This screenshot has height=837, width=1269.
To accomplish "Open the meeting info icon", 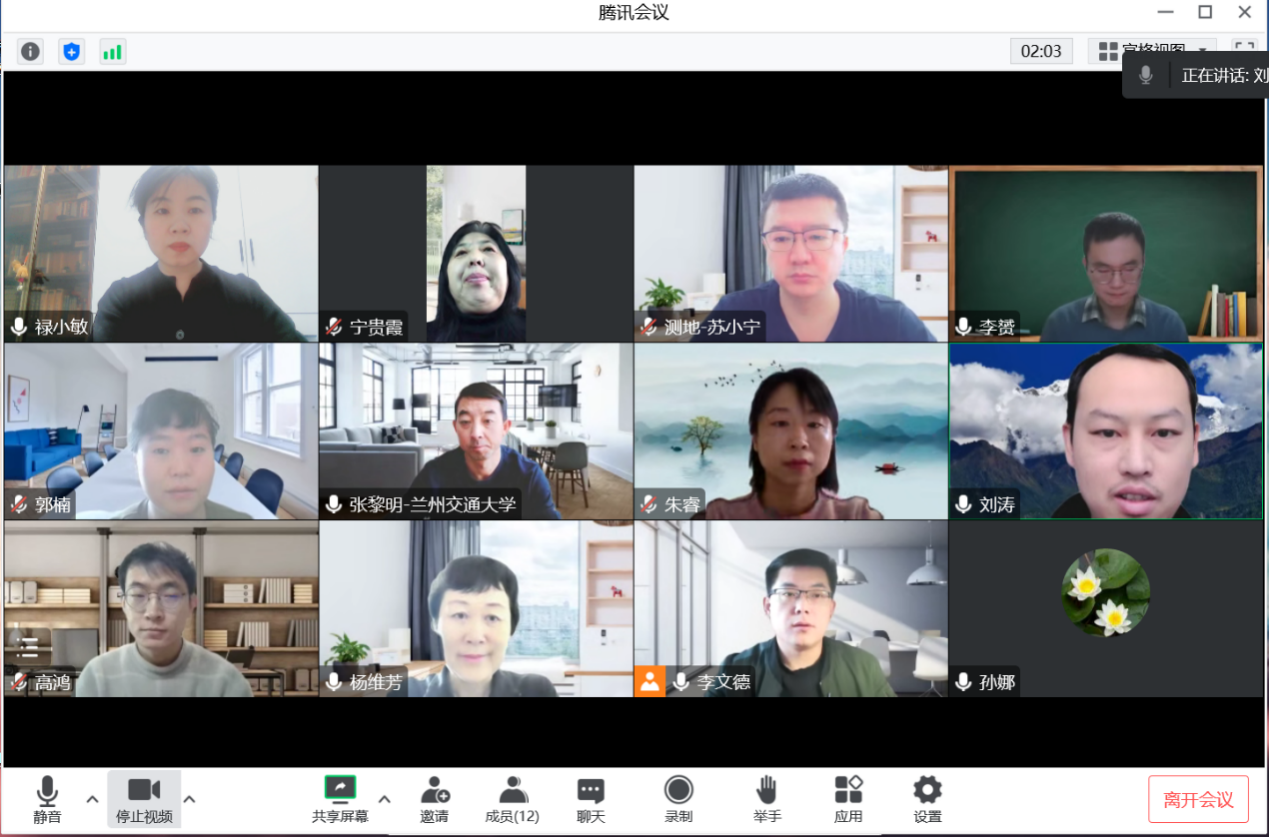I will click(31, 51).
